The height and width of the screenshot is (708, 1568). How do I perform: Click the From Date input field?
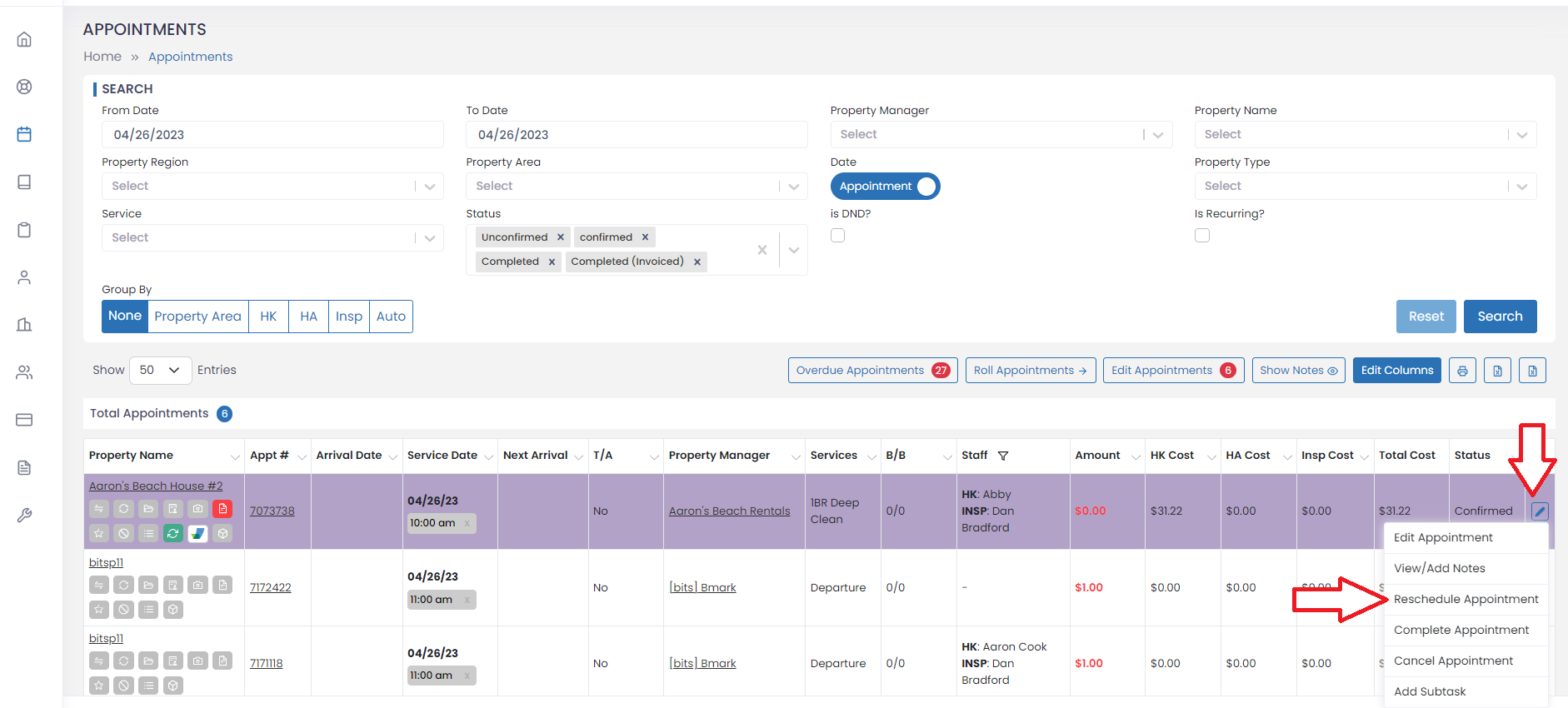click(x=272, y=134)
